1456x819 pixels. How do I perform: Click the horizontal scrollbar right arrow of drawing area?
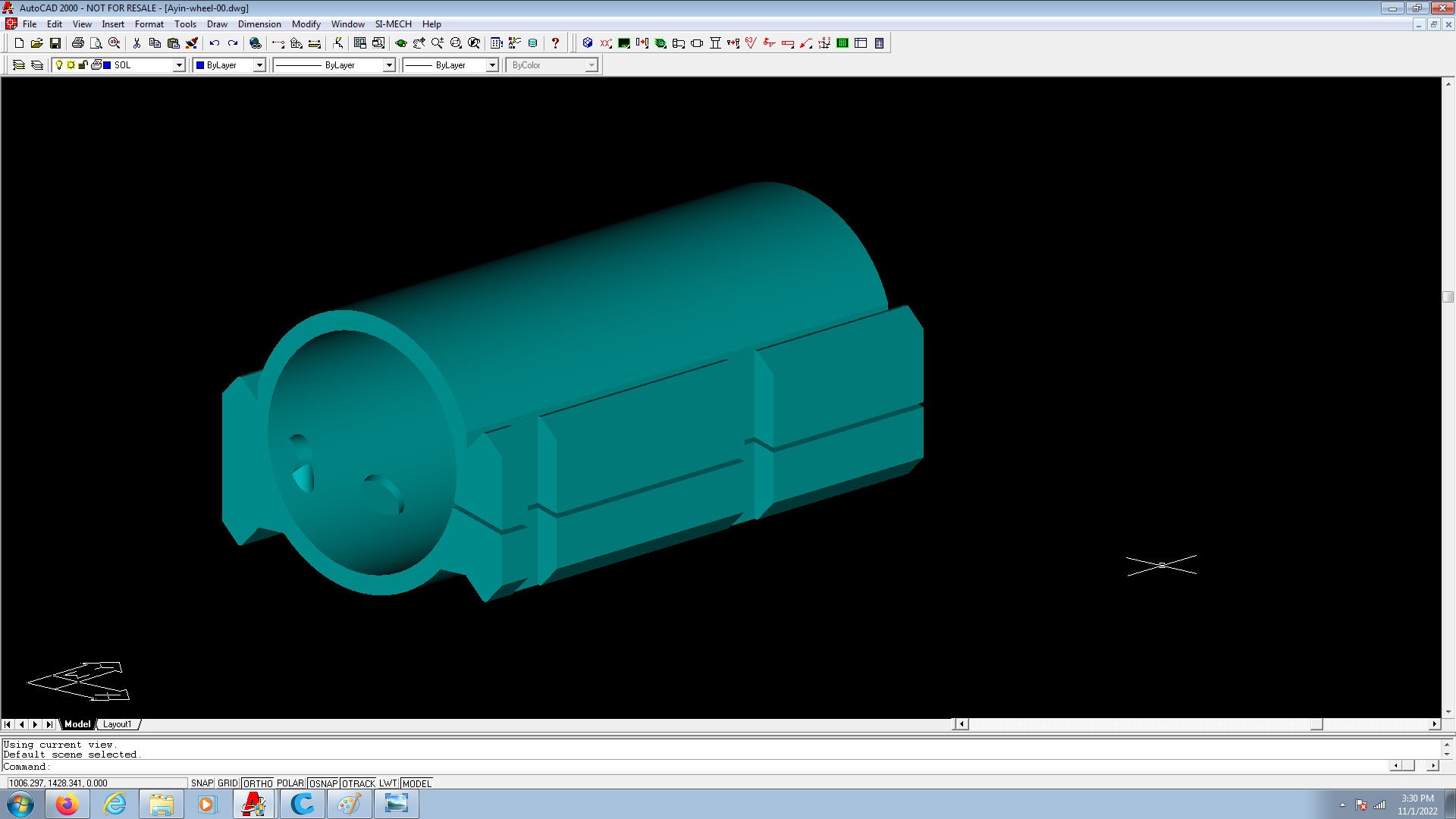[1434, 724]
